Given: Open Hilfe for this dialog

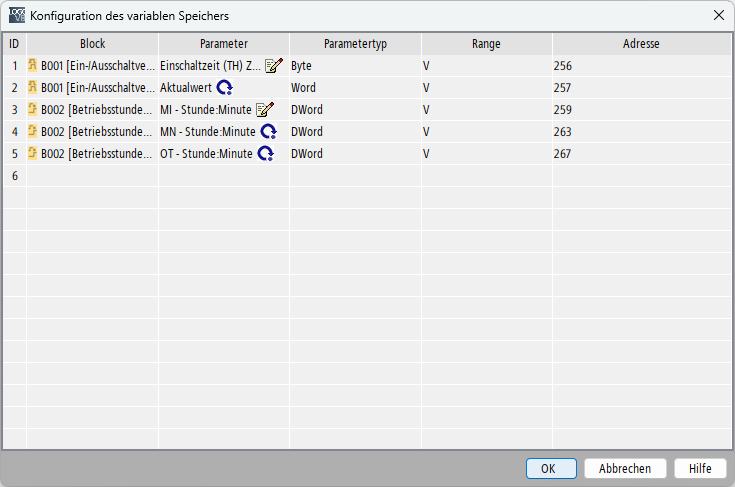Looking at the screenshot, I should [x=700, y=468].
